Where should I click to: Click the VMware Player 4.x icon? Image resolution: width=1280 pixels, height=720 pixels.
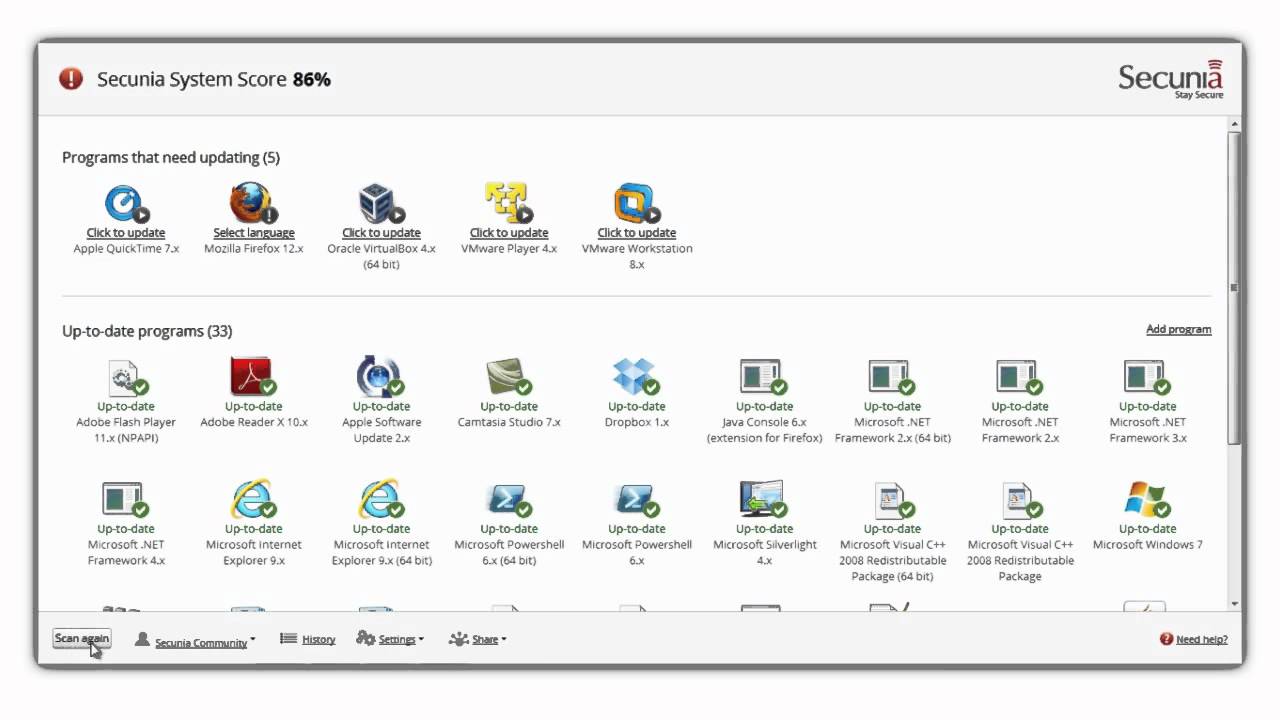pos(509,204)
